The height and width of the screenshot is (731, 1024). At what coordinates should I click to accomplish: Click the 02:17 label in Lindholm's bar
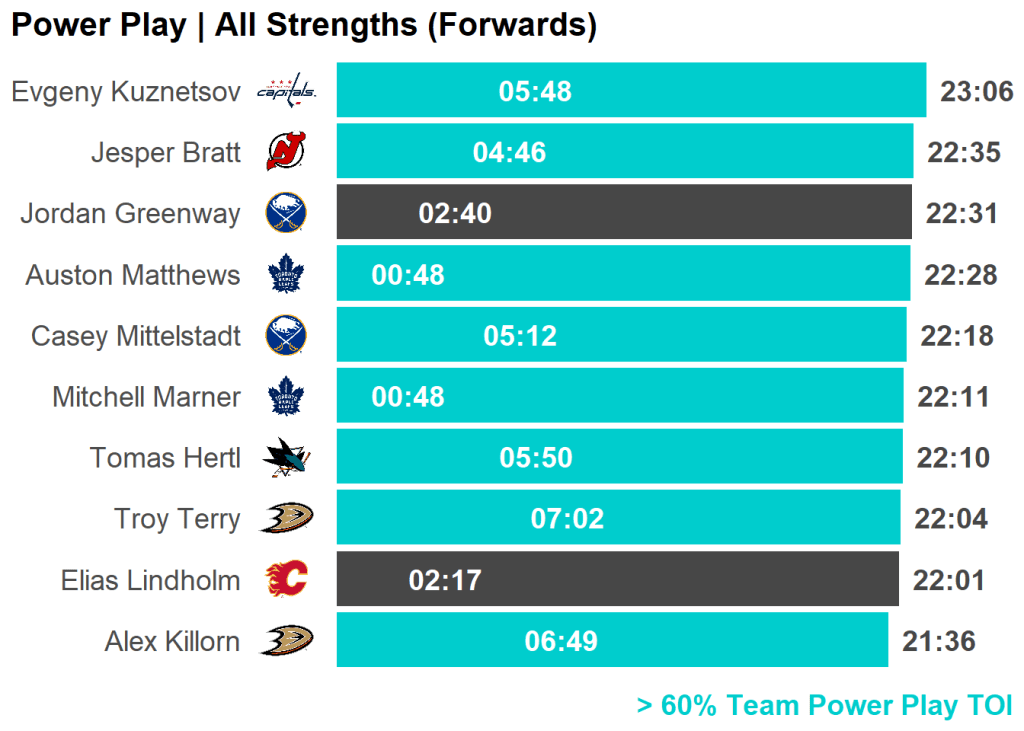point(445,580)
